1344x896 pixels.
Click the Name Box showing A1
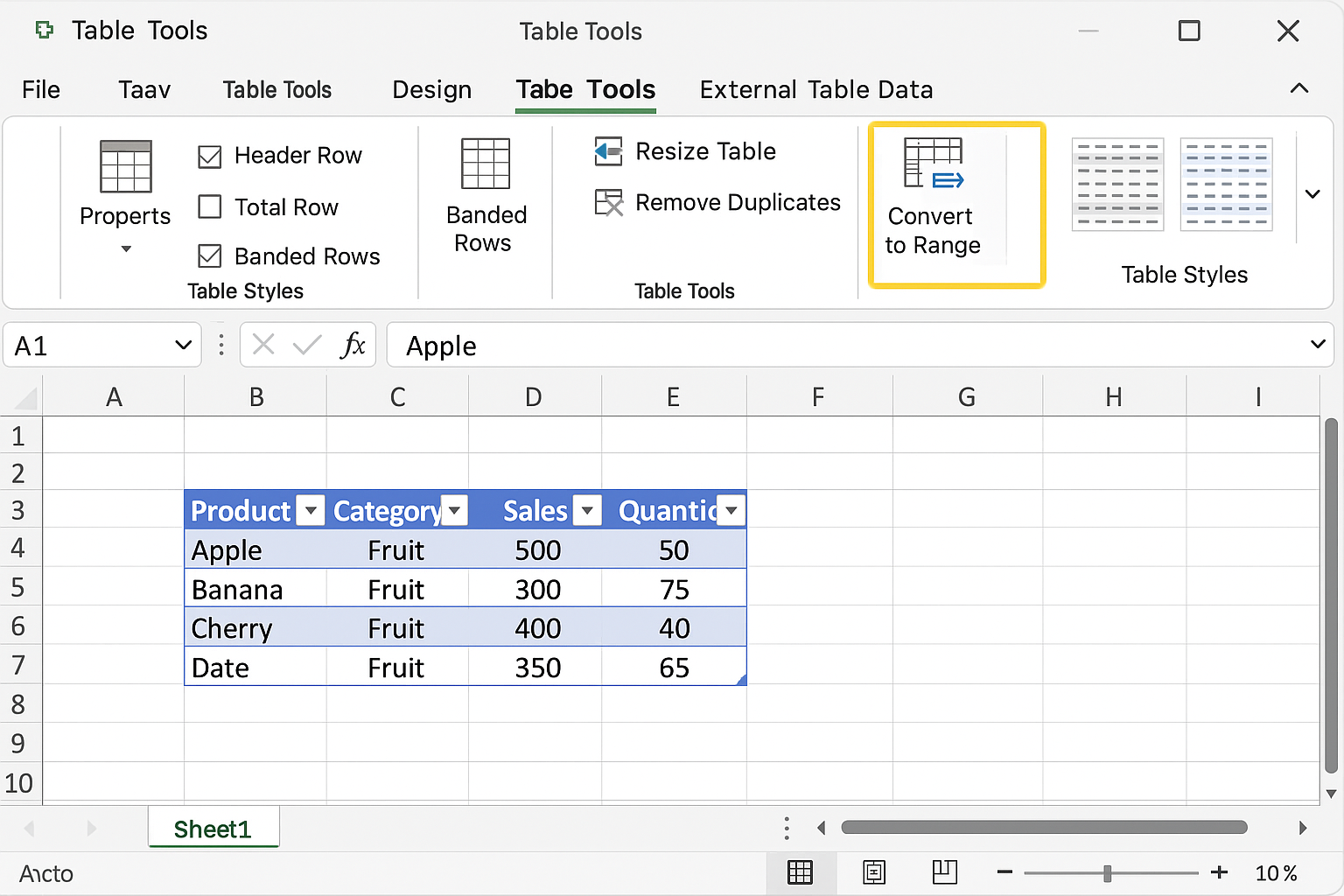point(101,345)
